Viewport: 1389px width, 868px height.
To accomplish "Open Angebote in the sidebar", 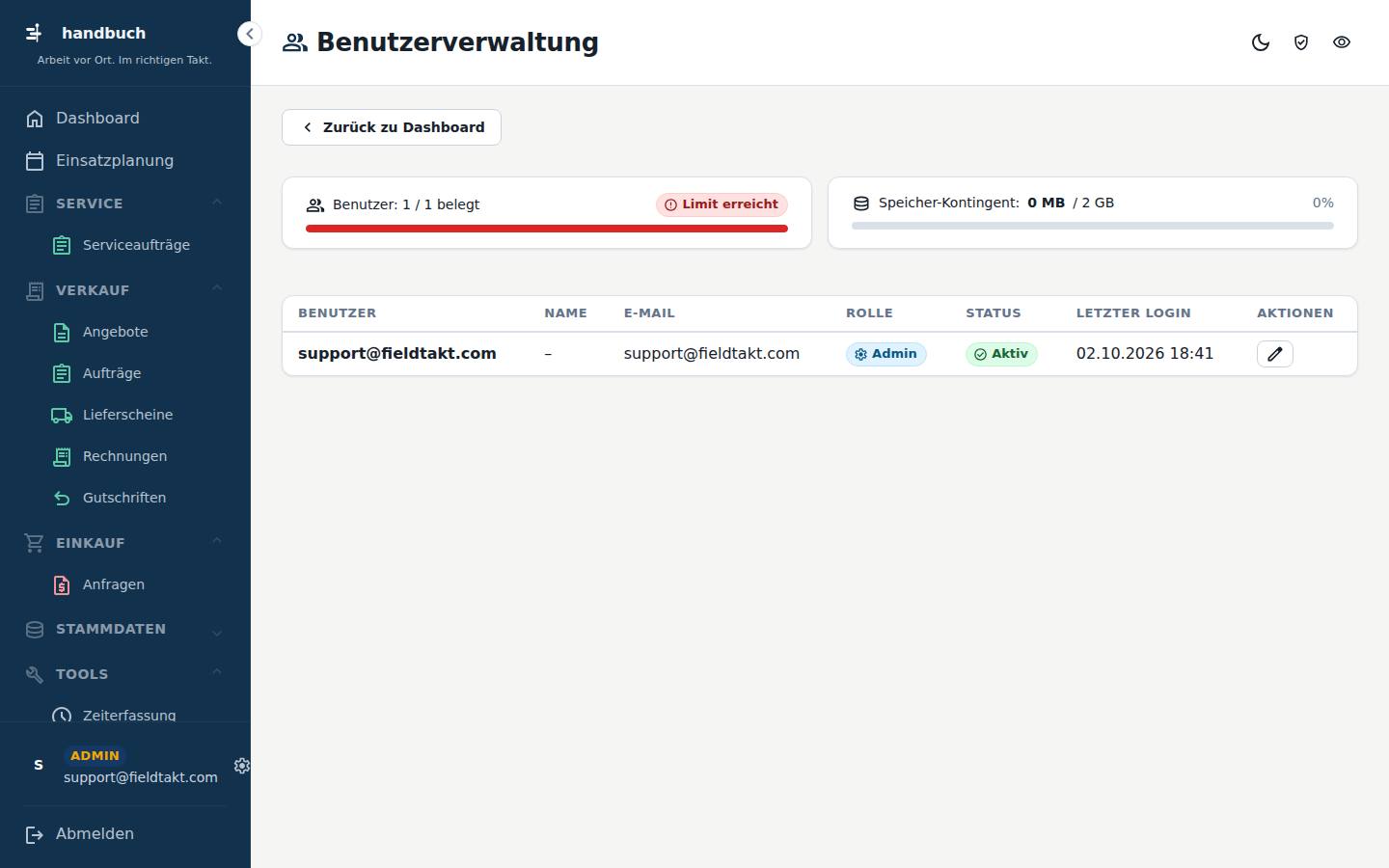I will (x=139, y=332).
